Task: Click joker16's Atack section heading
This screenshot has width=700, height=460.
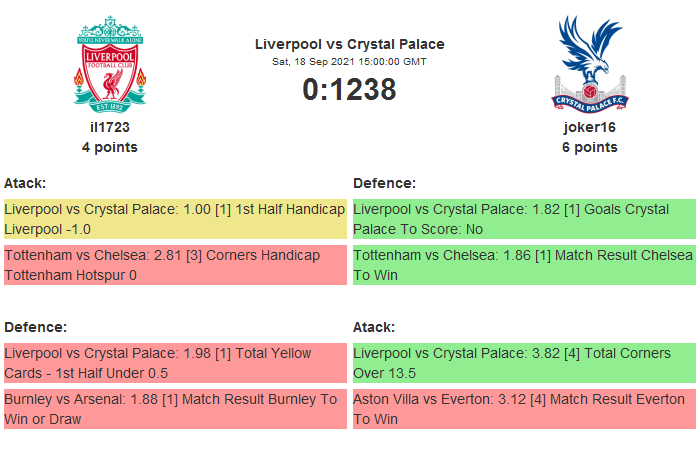Action: 374,327
